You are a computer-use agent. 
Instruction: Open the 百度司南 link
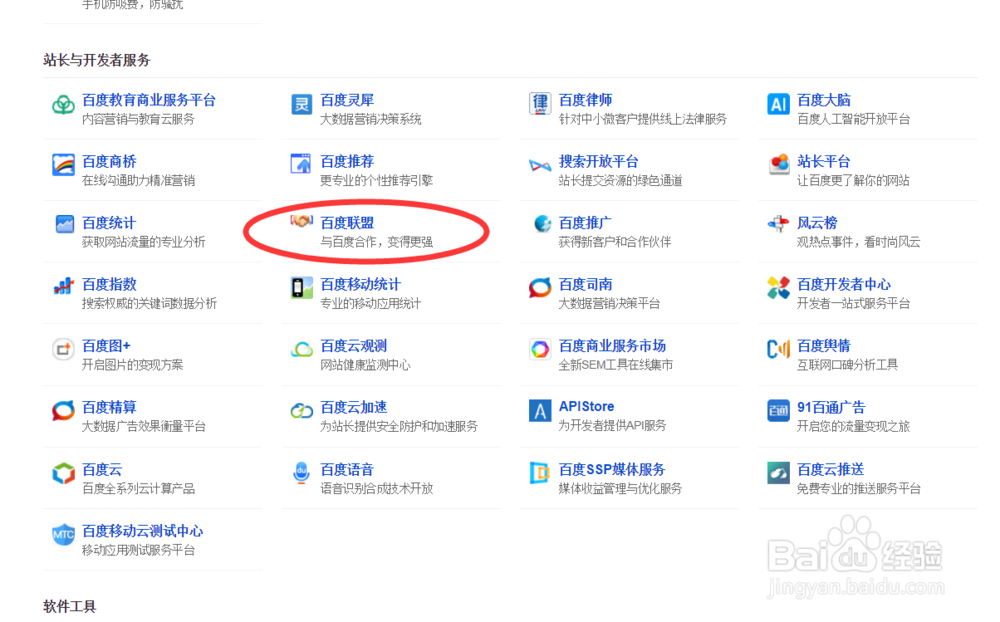[x=585, y=284]
